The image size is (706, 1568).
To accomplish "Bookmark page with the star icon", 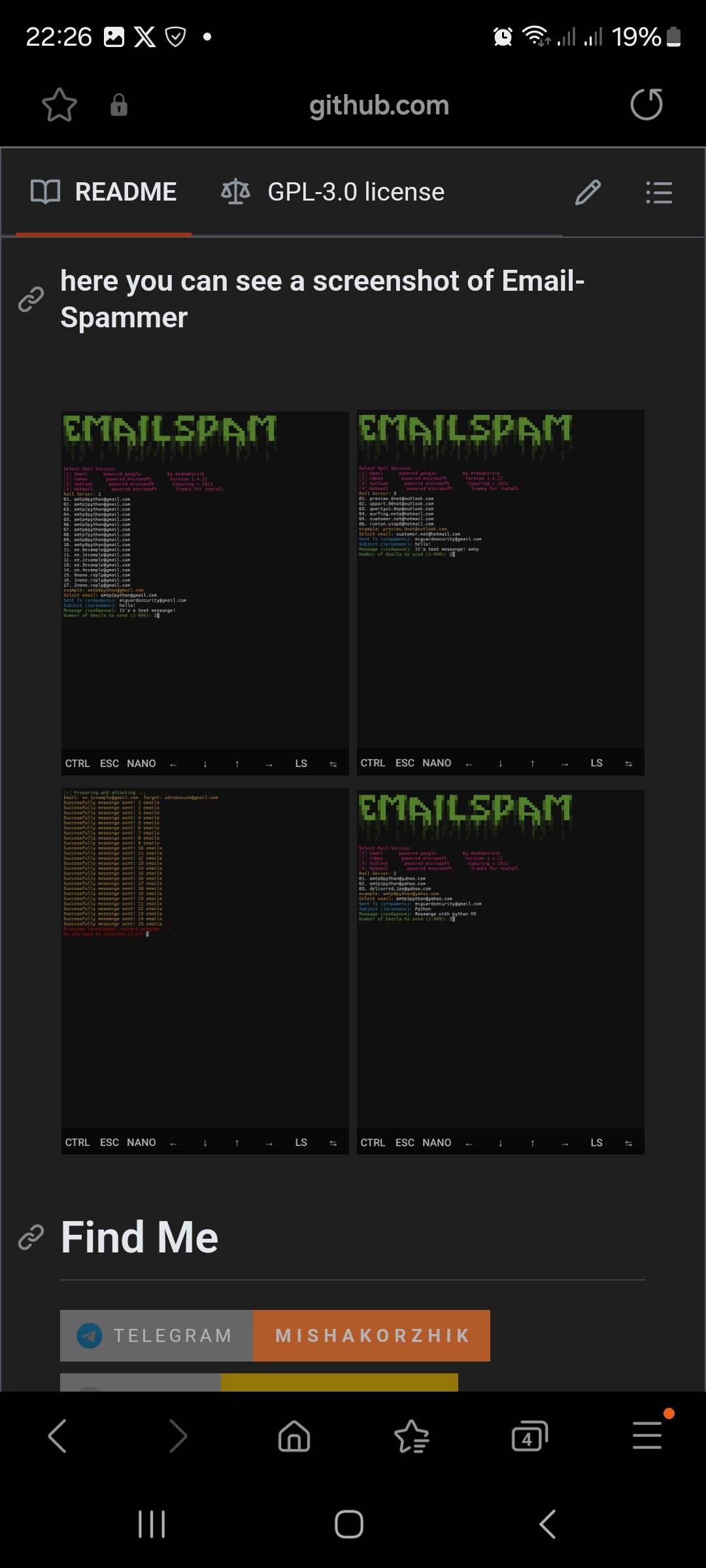I will pos(59,105).
